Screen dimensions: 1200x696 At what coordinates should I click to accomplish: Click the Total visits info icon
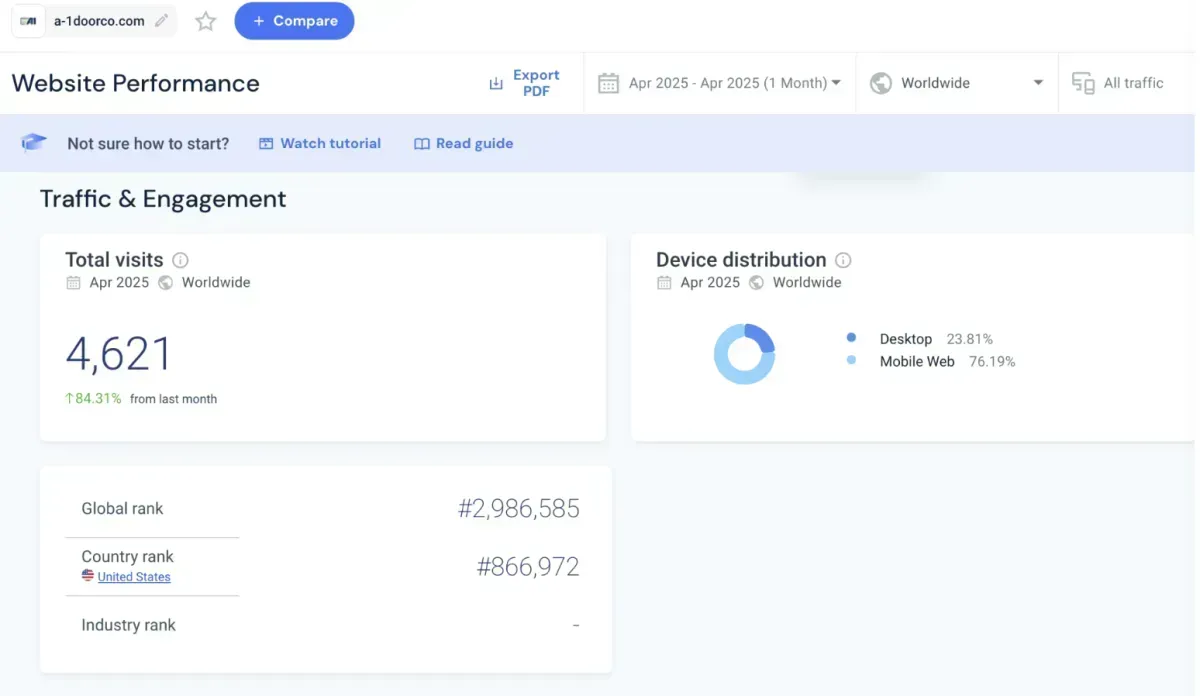tap(180, 260)
